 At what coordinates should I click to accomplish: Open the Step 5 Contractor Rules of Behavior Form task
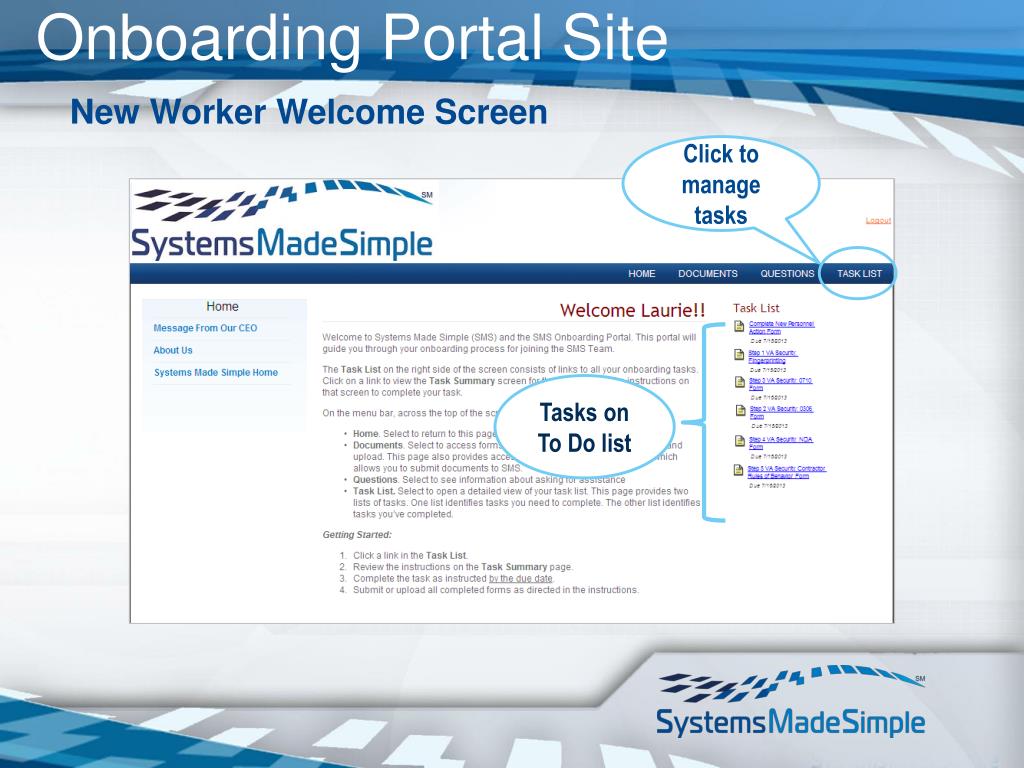tap(787, 472)
